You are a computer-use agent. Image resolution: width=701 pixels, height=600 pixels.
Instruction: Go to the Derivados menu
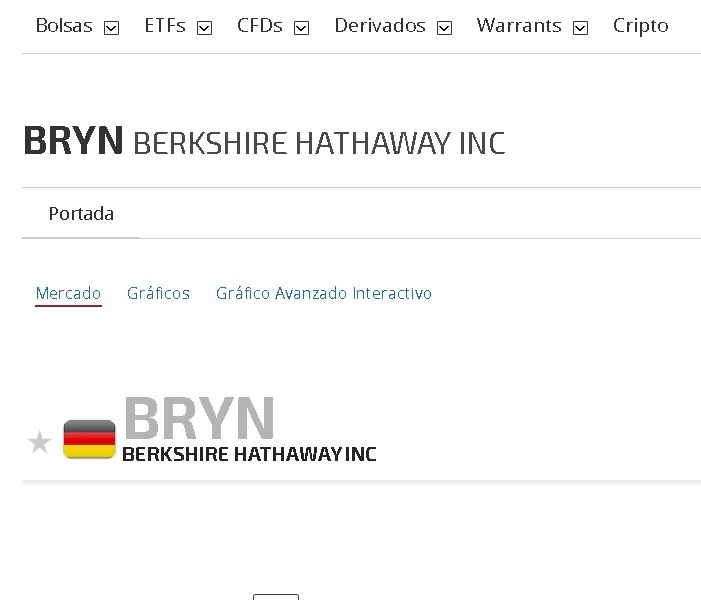(380, 26)
